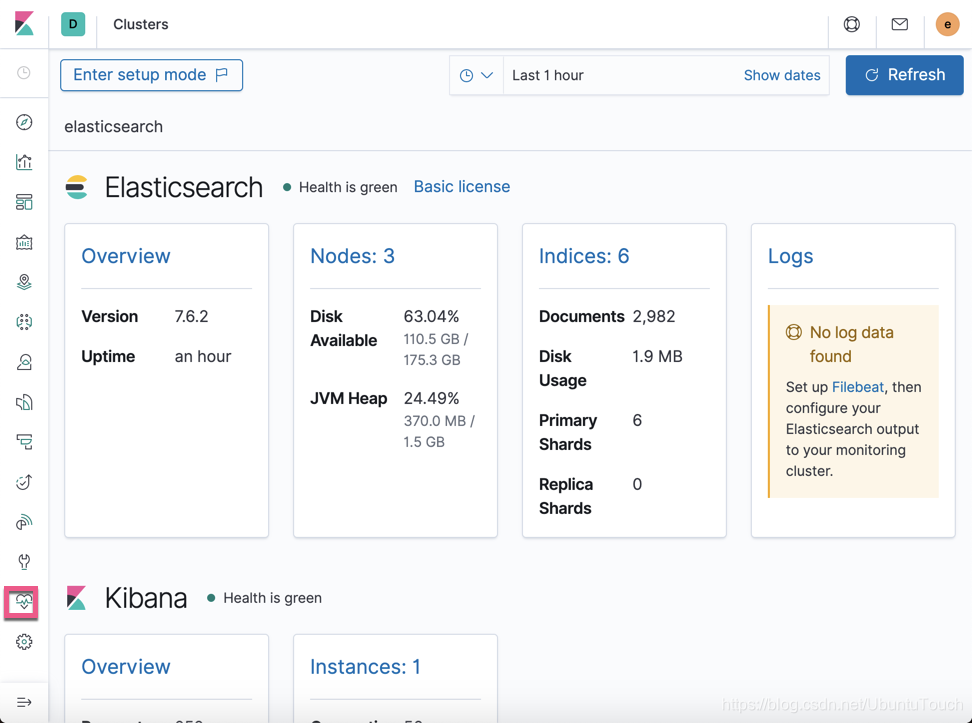Open Machine Learning icon in sidebar
972x723 pixels.
24,322
